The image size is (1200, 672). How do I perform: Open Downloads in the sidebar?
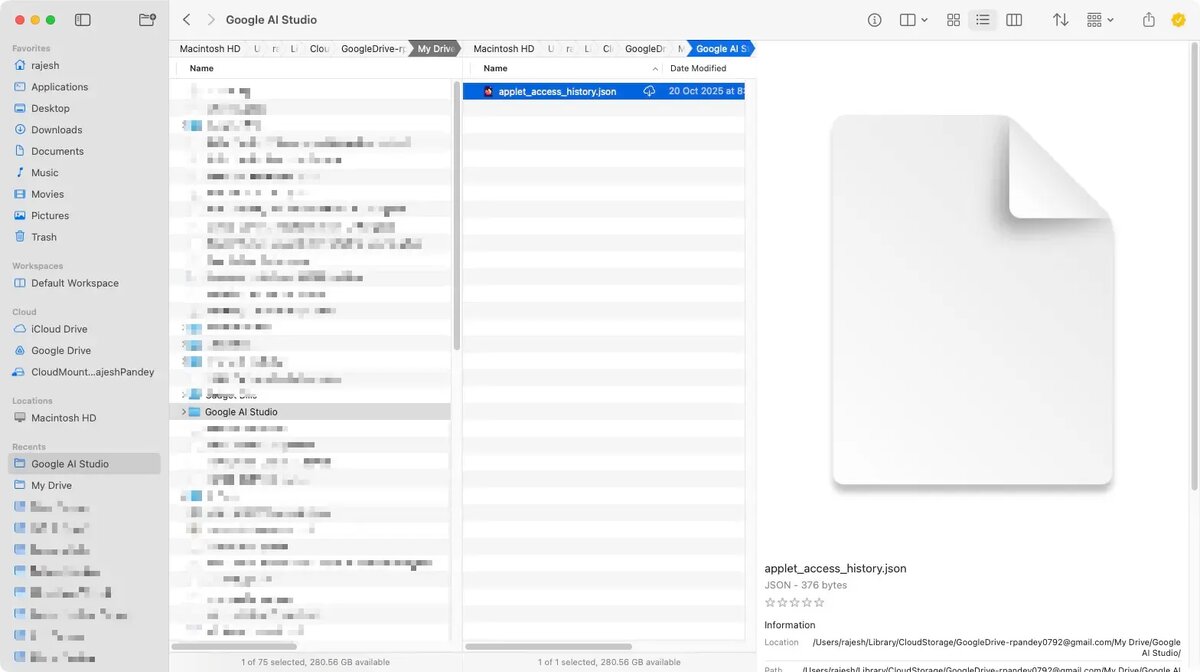(x=56, y=130)
